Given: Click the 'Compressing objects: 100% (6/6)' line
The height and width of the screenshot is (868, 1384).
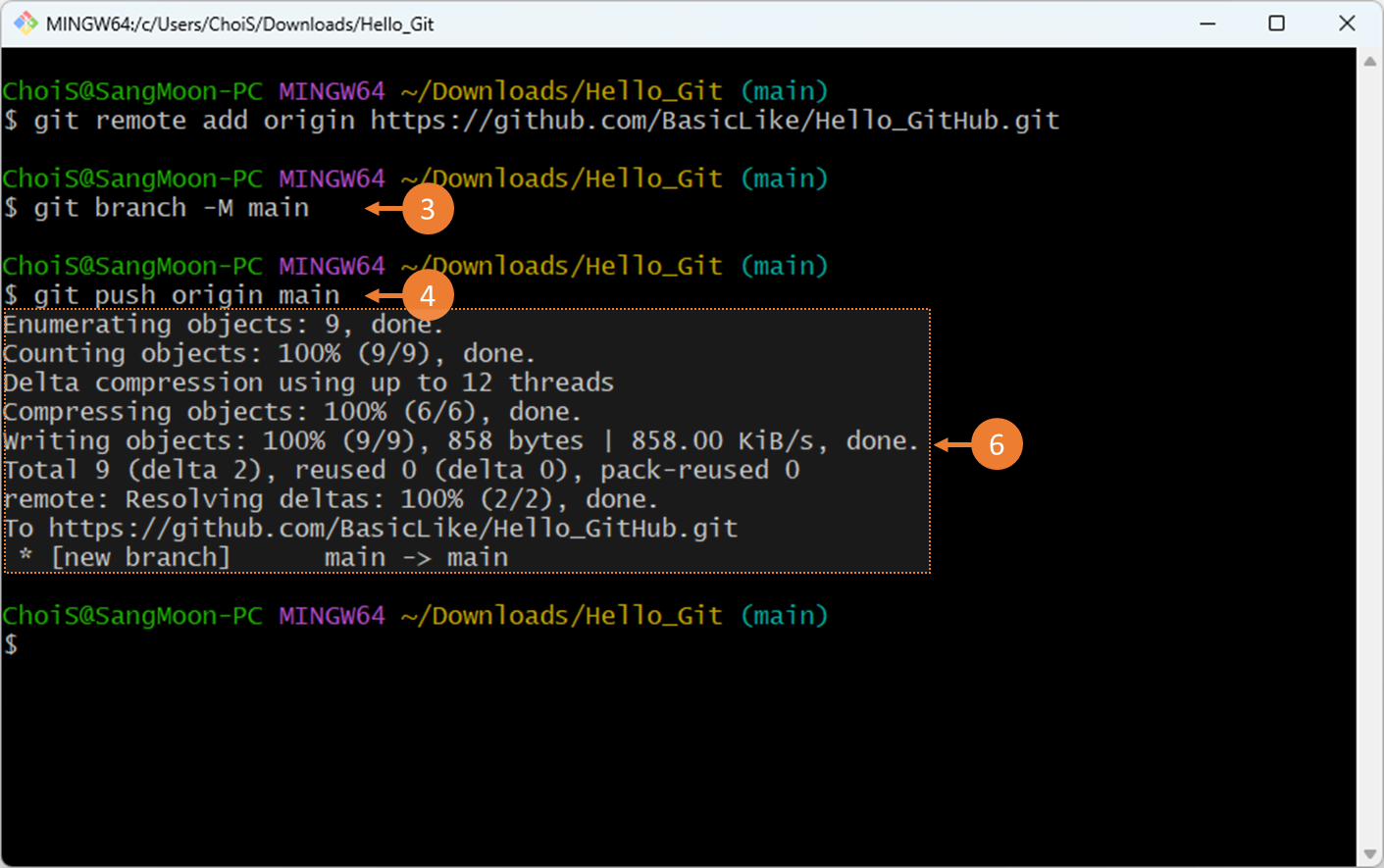Looking at the screenshot, I should (292, 412).
